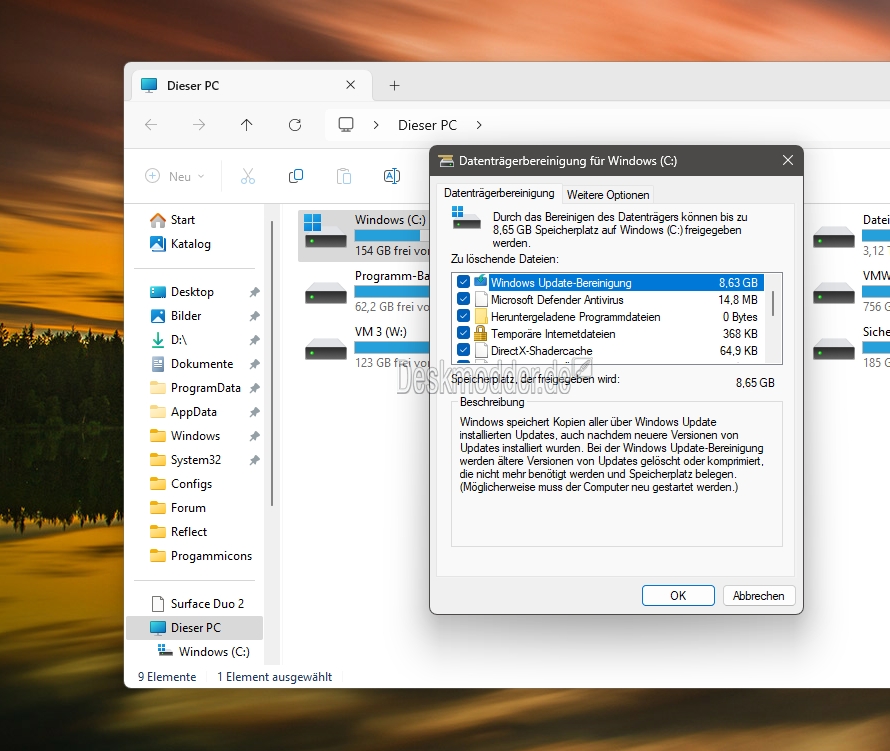Click the Back arrow in Explorer
This screenshot has width=890, height=751.
click(x=151, y=125)
